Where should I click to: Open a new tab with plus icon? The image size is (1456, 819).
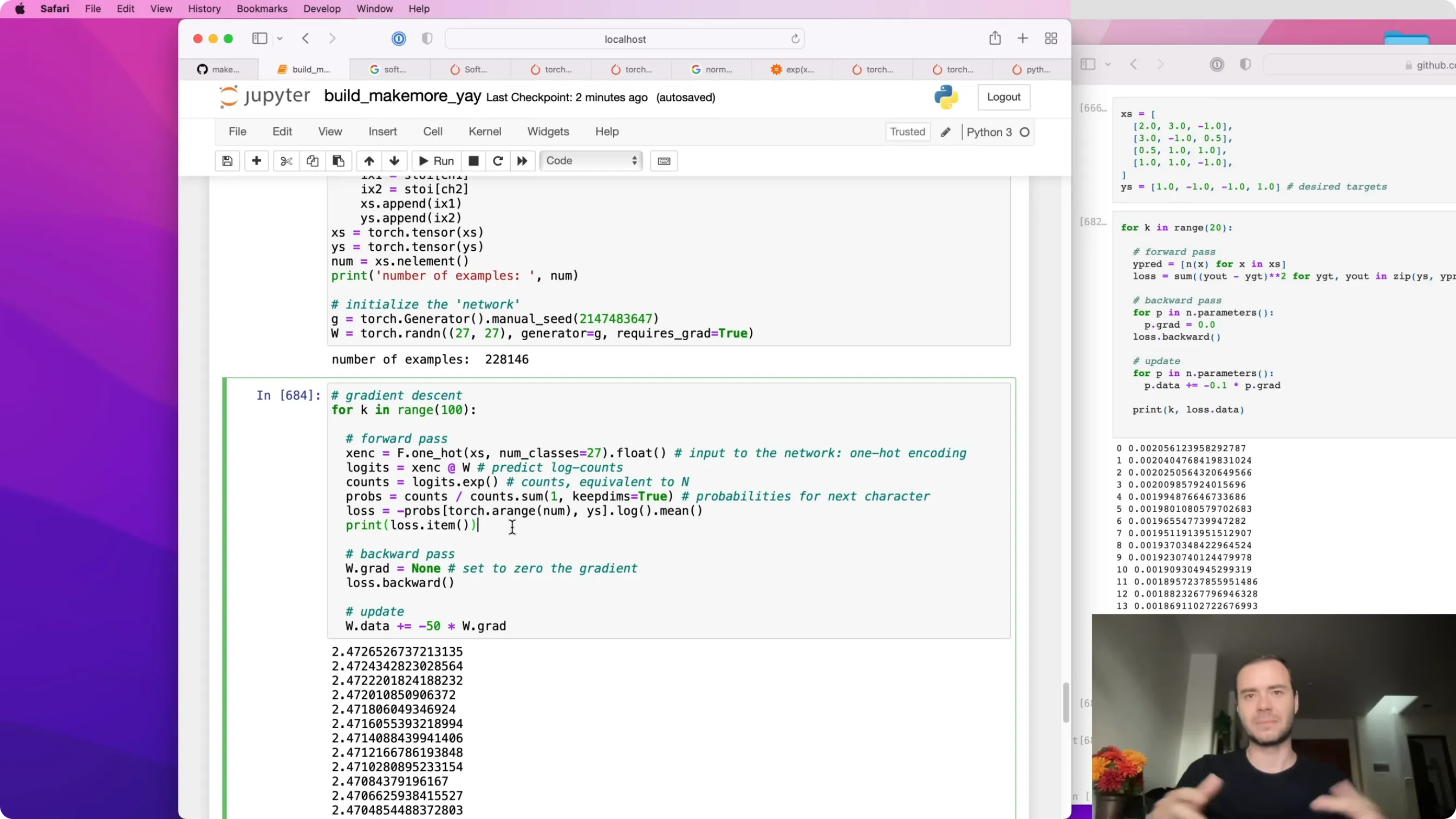[1023, 38]
